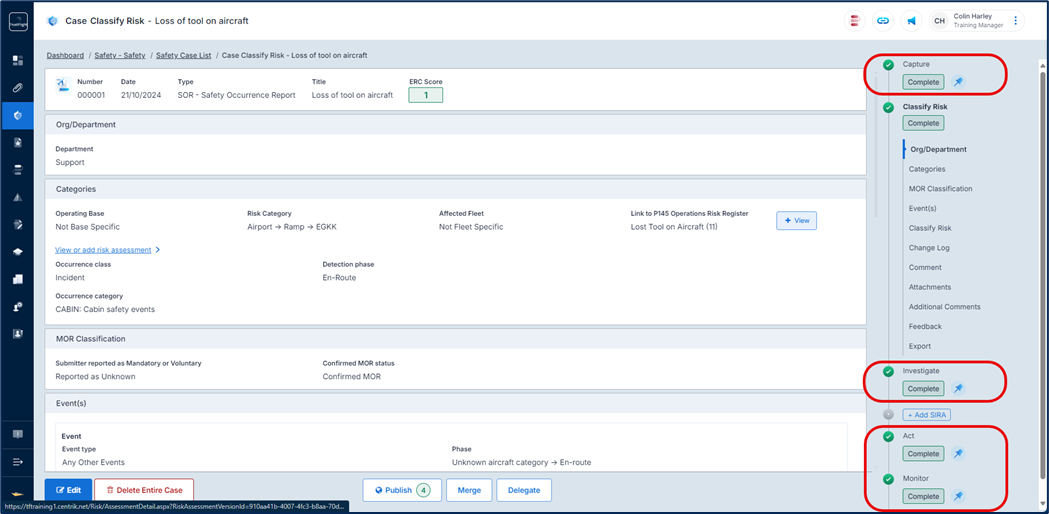Toggle the Capture stage green check
This screenshot has width=1049, height=514.
click(888, 65)
